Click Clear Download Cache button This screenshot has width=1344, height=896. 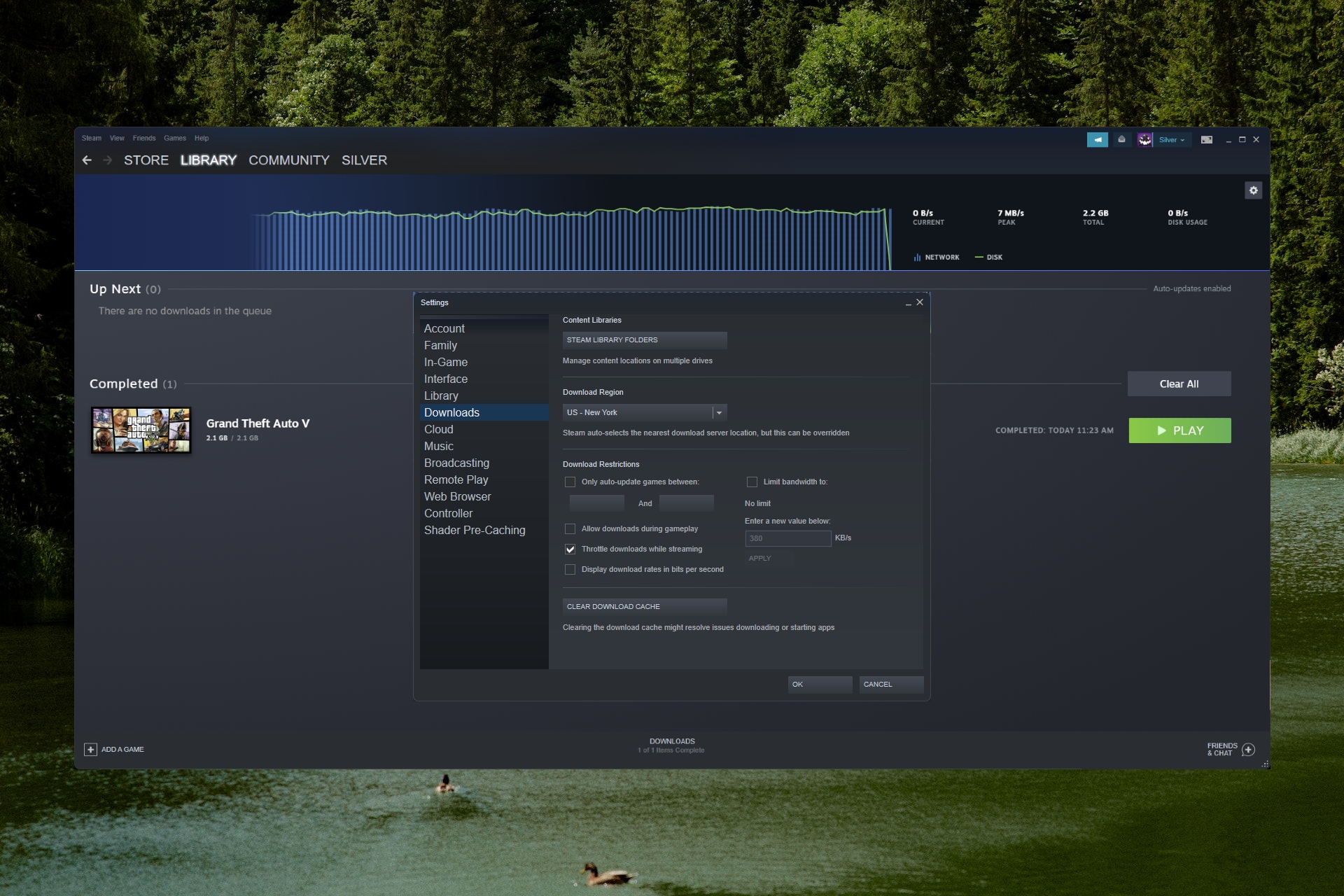coord(644,606)
